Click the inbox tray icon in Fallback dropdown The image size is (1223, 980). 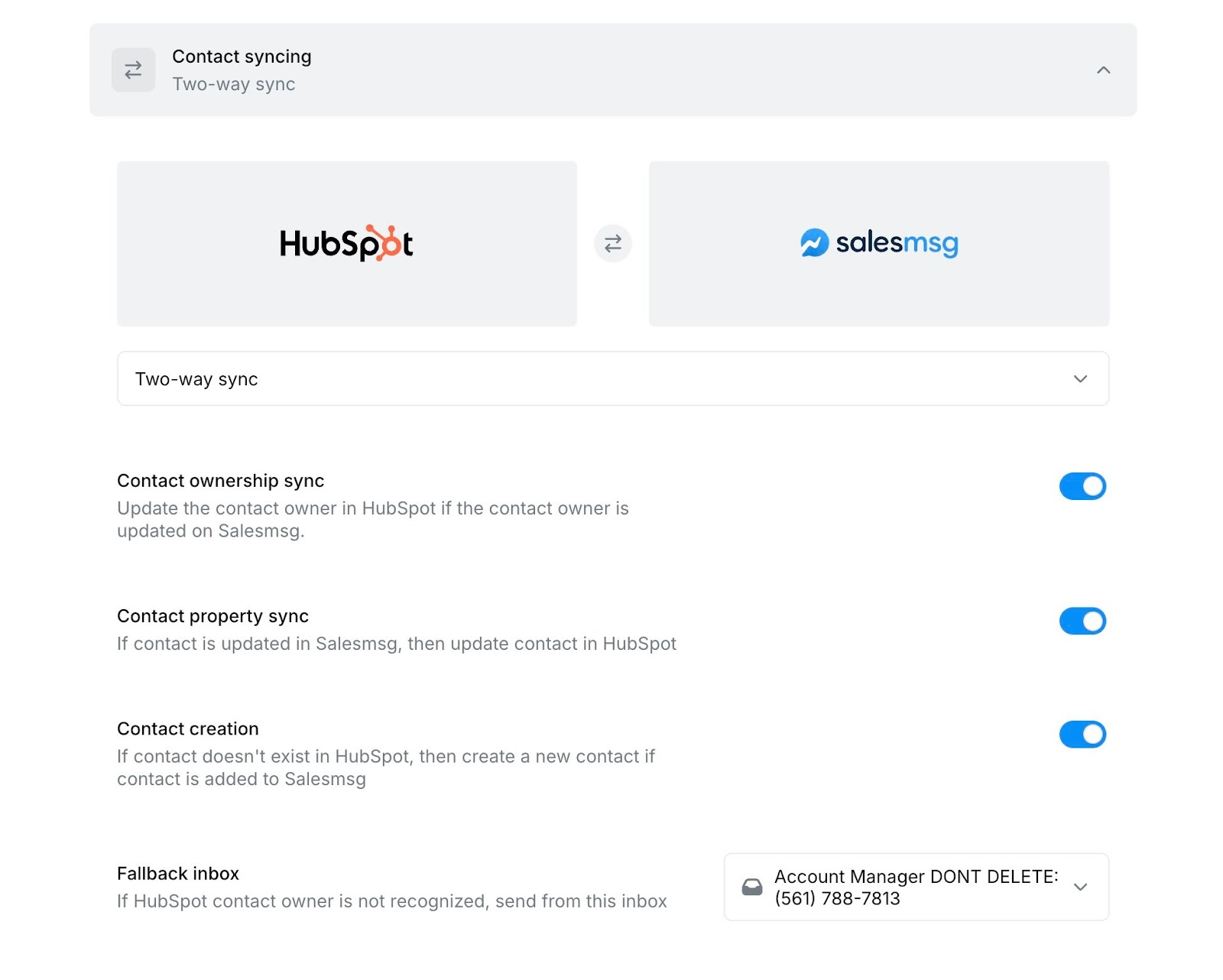point(752,887)
